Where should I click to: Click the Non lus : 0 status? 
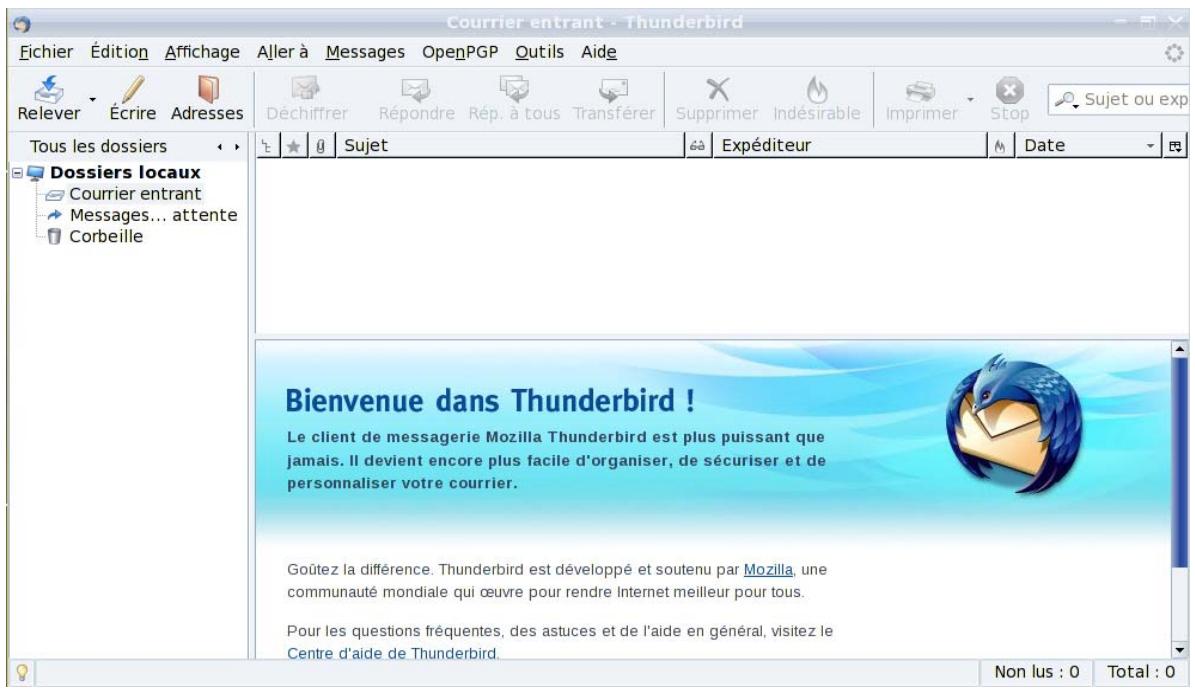point(1036,672)
